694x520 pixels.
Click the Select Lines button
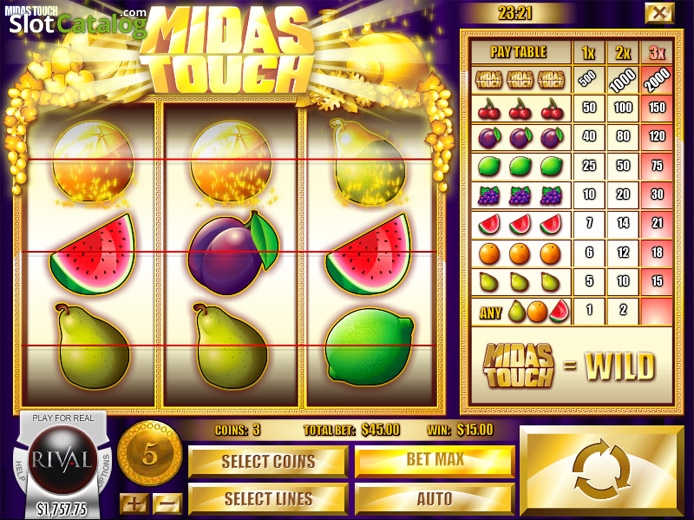click(x=268, y=499)
